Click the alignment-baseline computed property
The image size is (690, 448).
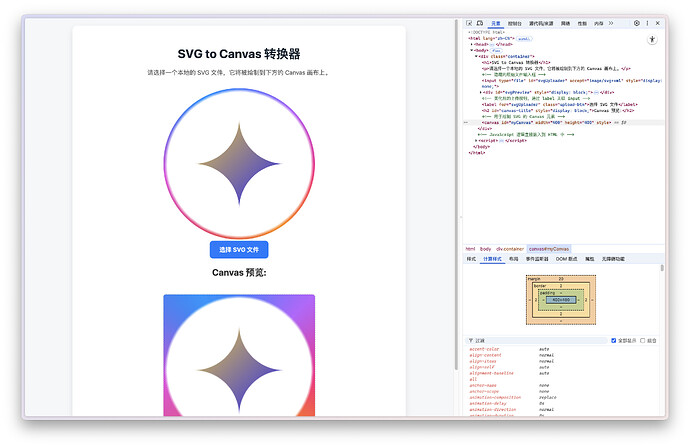click(x=491, y=373)
